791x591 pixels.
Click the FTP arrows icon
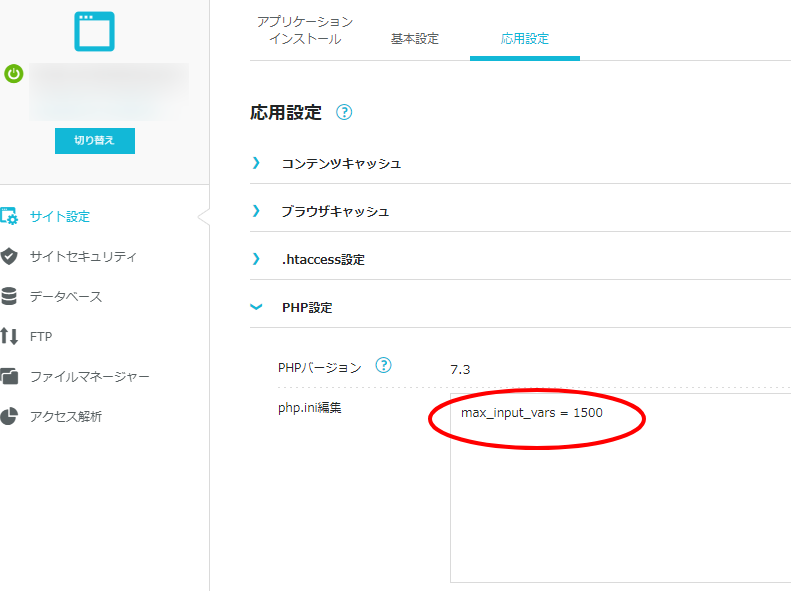tap(9, 336)
